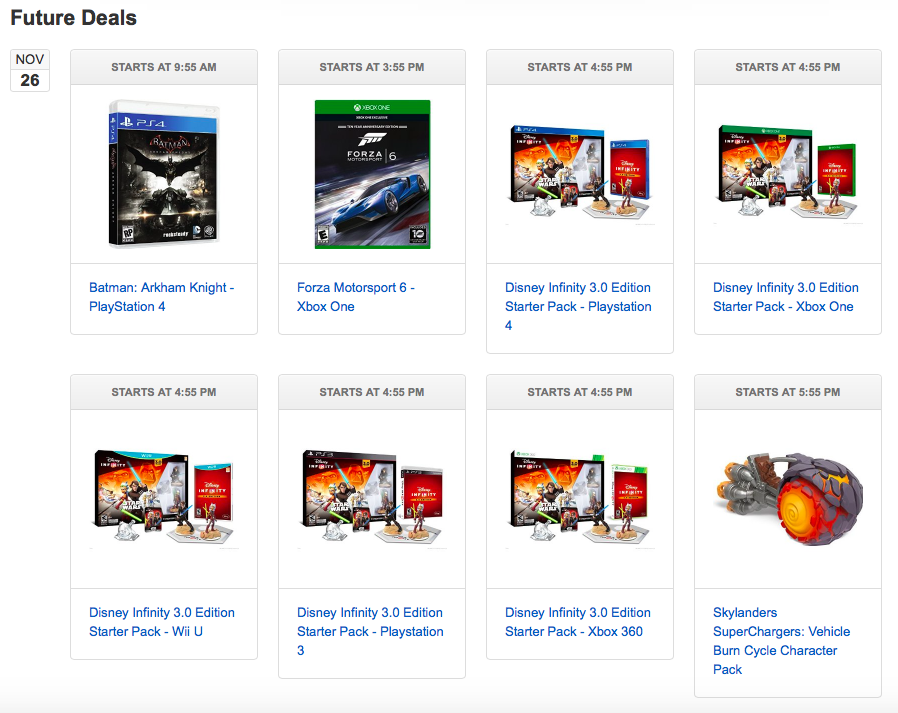This screenshot has width=898, height=713.
Task: Open the Forza Motorsport 6 box art
Action: [372, 174]
